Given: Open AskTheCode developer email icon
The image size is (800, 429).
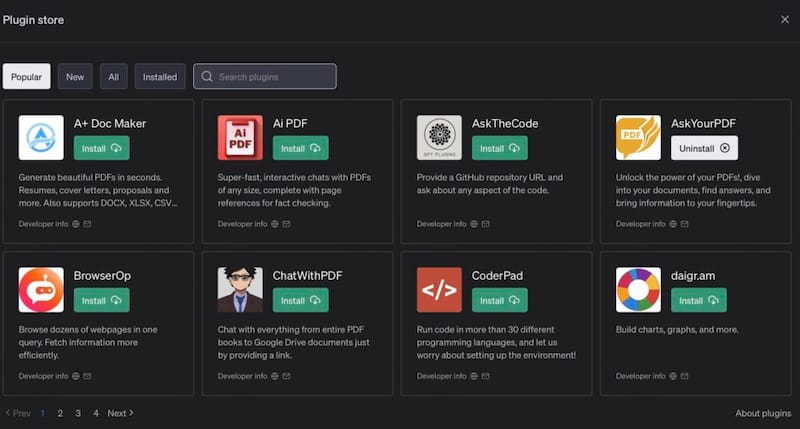Looking at the screenshot, I should (x=485, y=224).
